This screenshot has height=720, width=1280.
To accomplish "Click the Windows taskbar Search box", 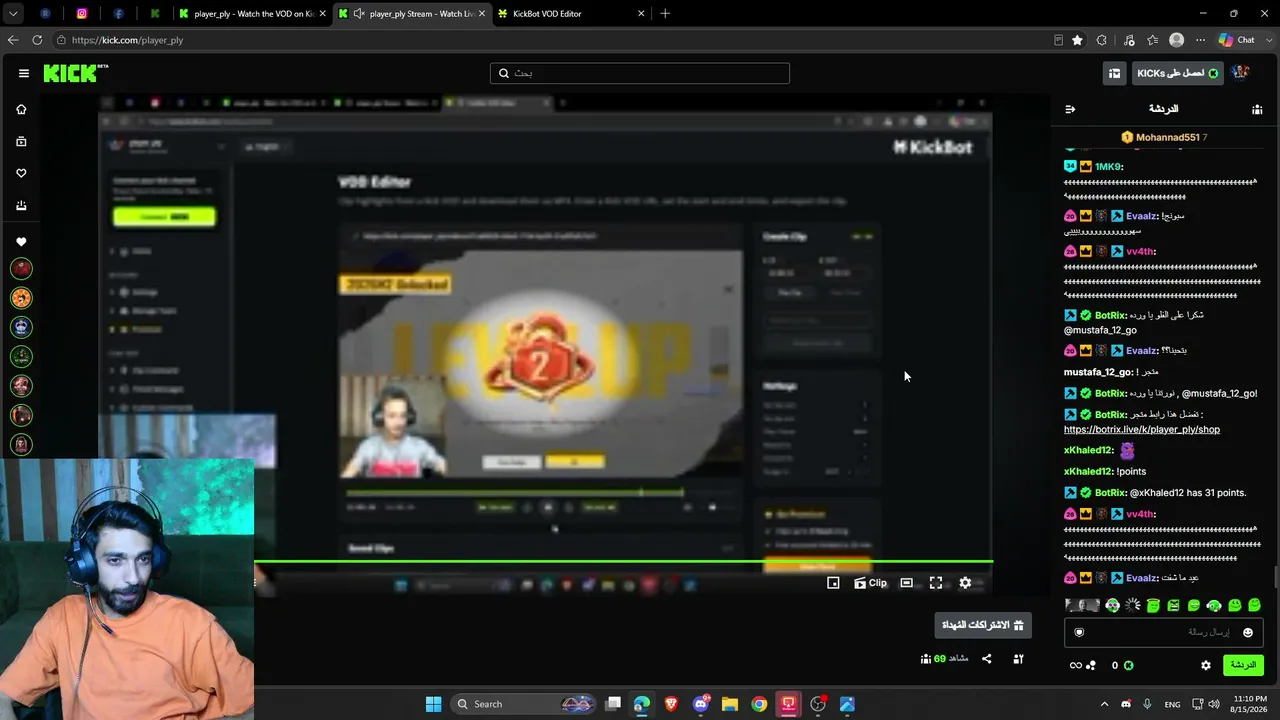I will 524,704.
